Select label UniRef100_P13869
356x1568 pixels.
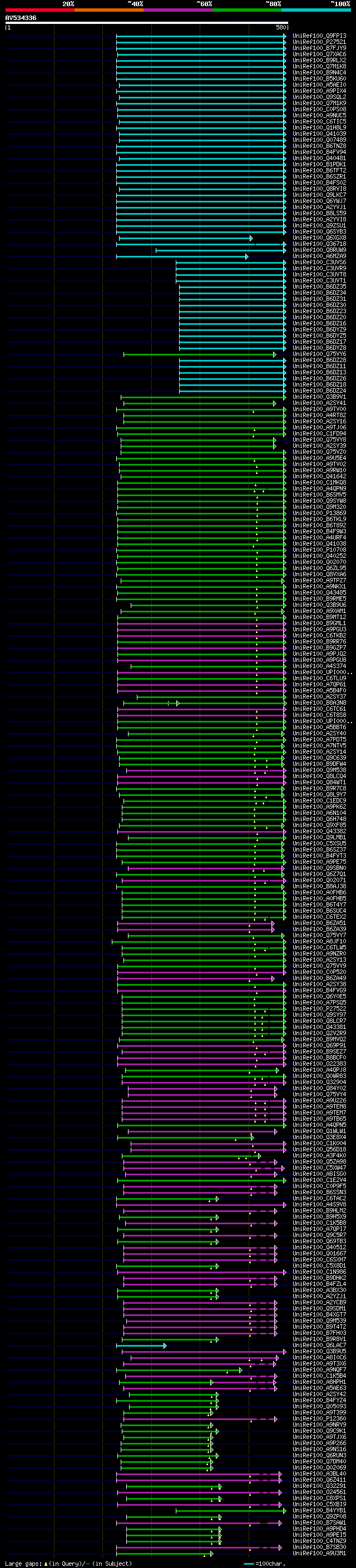click(x=319, y=513)
